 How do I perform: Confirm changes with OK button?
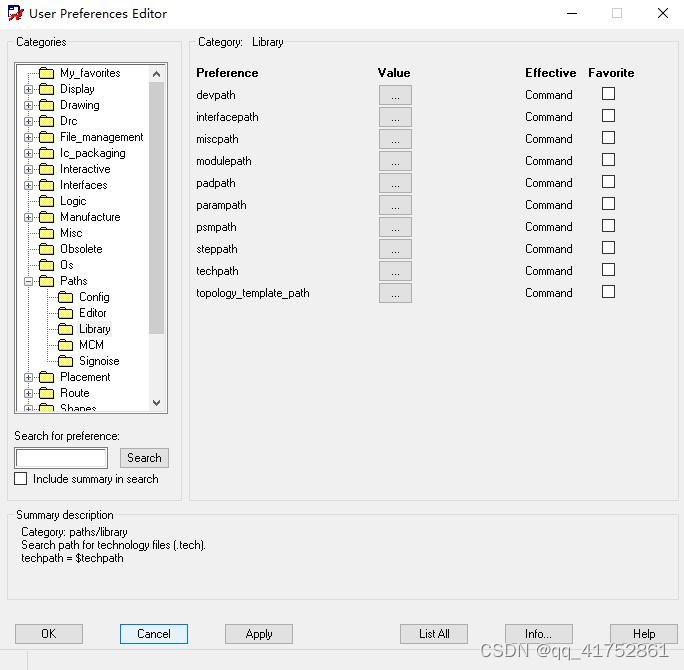click(x=49, y=634)
